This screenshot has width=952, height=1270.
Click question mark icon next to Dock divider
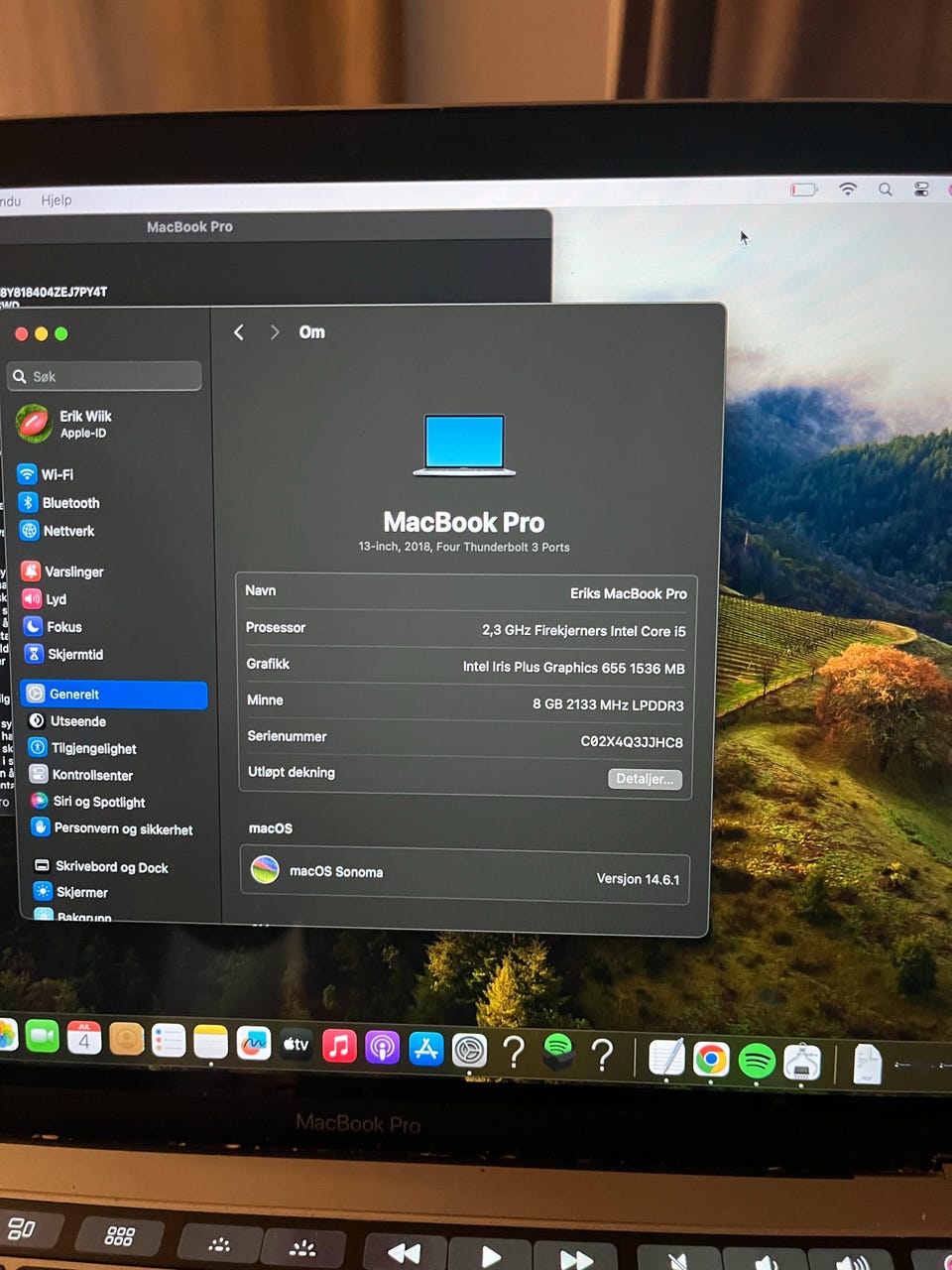(602, 1055)
